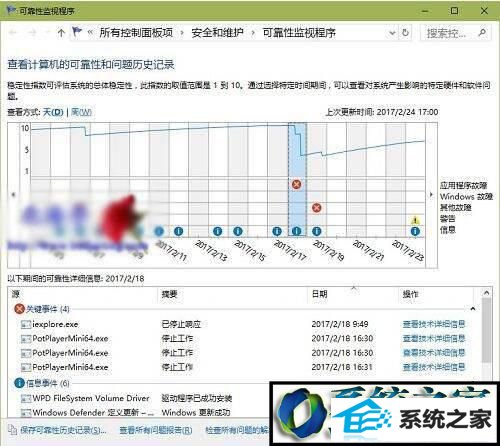Open address bar history dropdown
Image resolution: width=500 pixels, height=446 pixels.
pyautogui.click(x=392, y=33)
